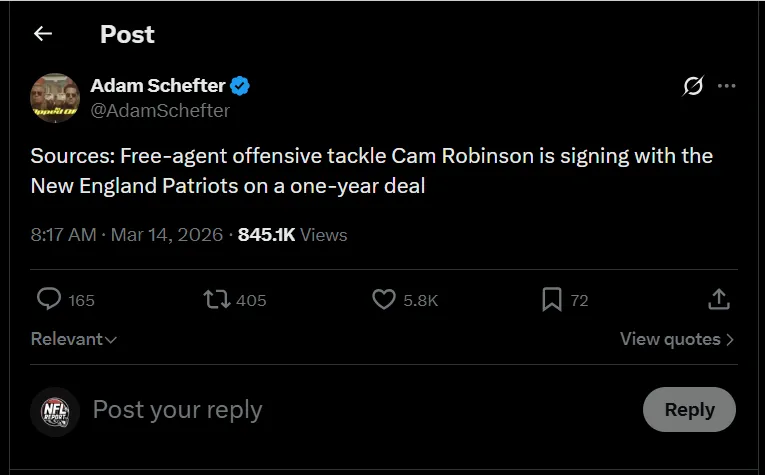
Task: Open the three-dots More menu
Action: (x=727, y=86)
